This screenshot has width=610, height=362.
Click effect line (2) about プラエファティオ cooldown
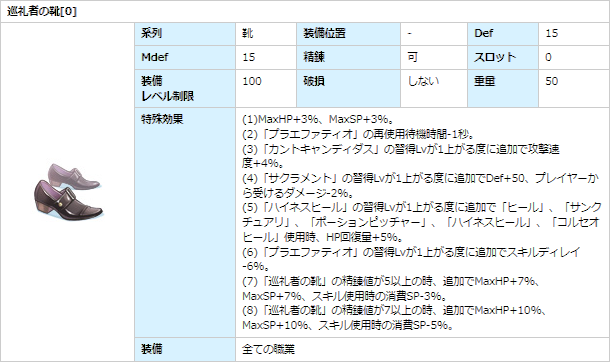click(x=358, y=134)
